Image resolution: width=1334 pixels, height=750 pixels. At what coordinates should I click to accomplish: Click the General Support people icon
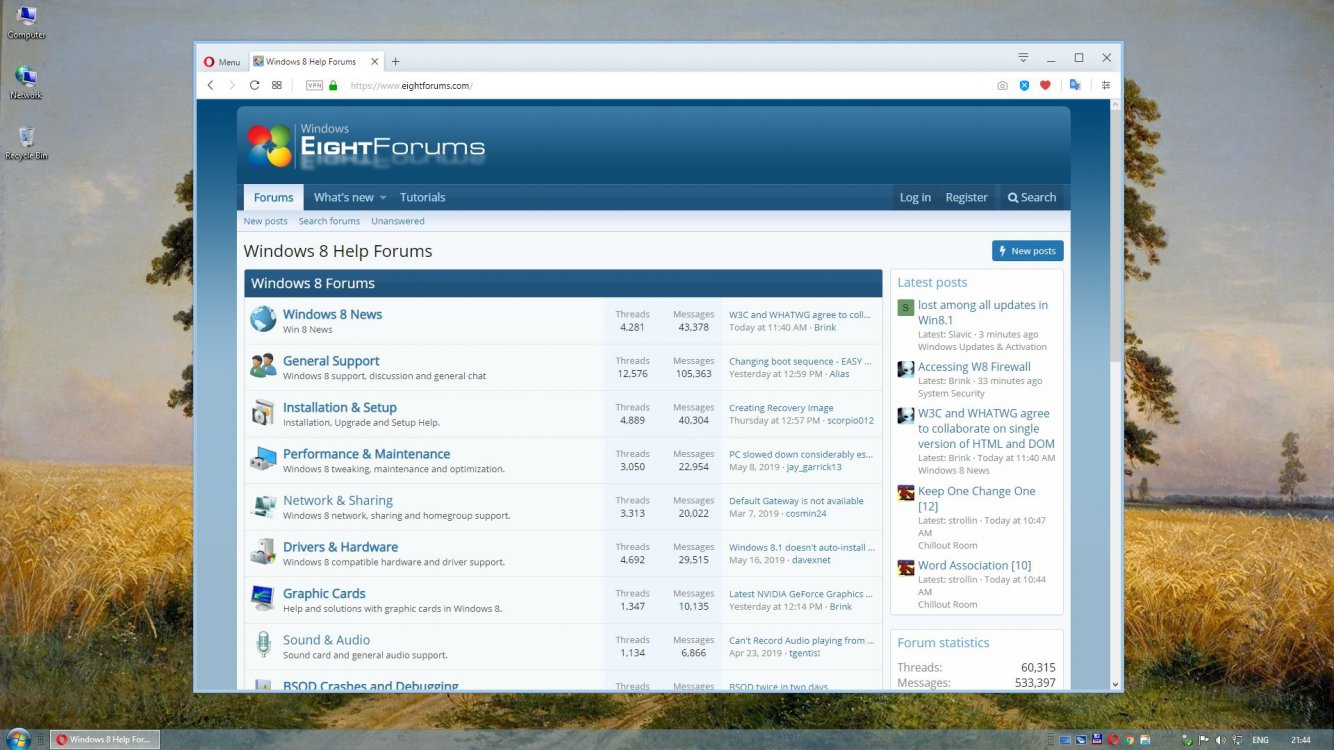(x=263, y=366)
